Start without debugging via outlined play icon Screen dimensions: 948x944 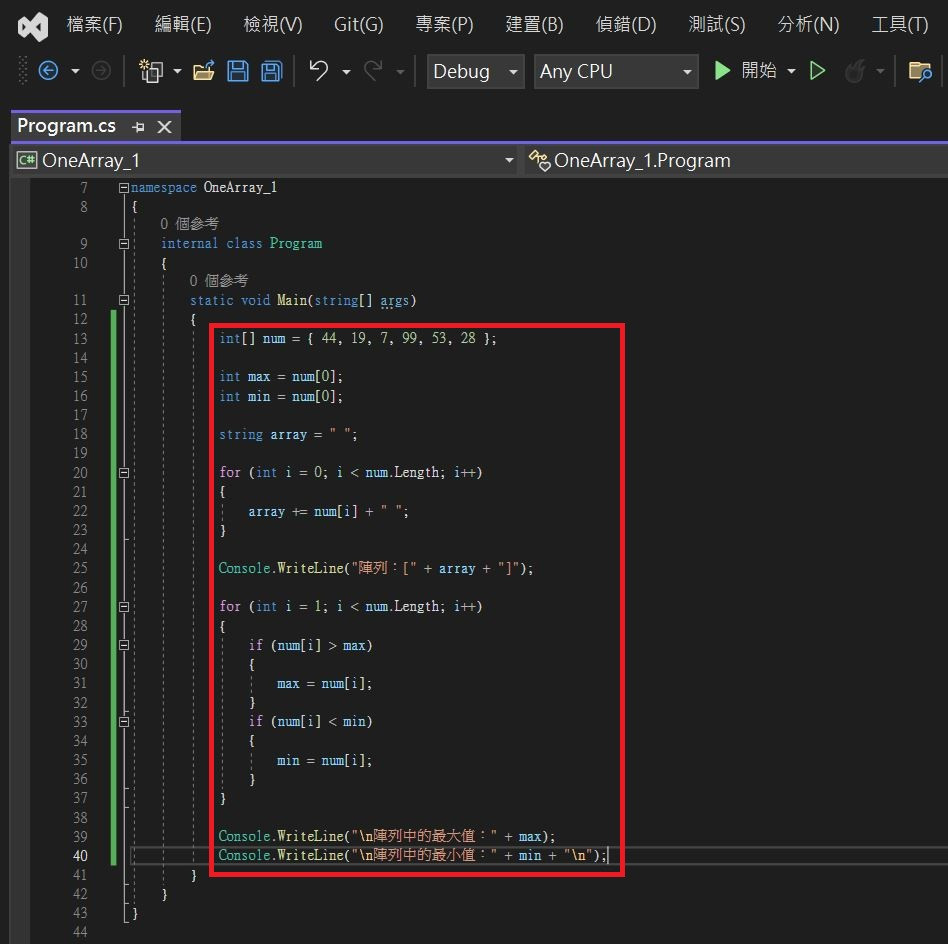pos(817,71)
